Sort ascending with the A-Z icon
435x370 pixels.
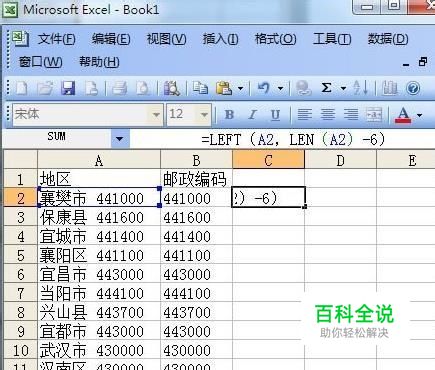[360, 88]
